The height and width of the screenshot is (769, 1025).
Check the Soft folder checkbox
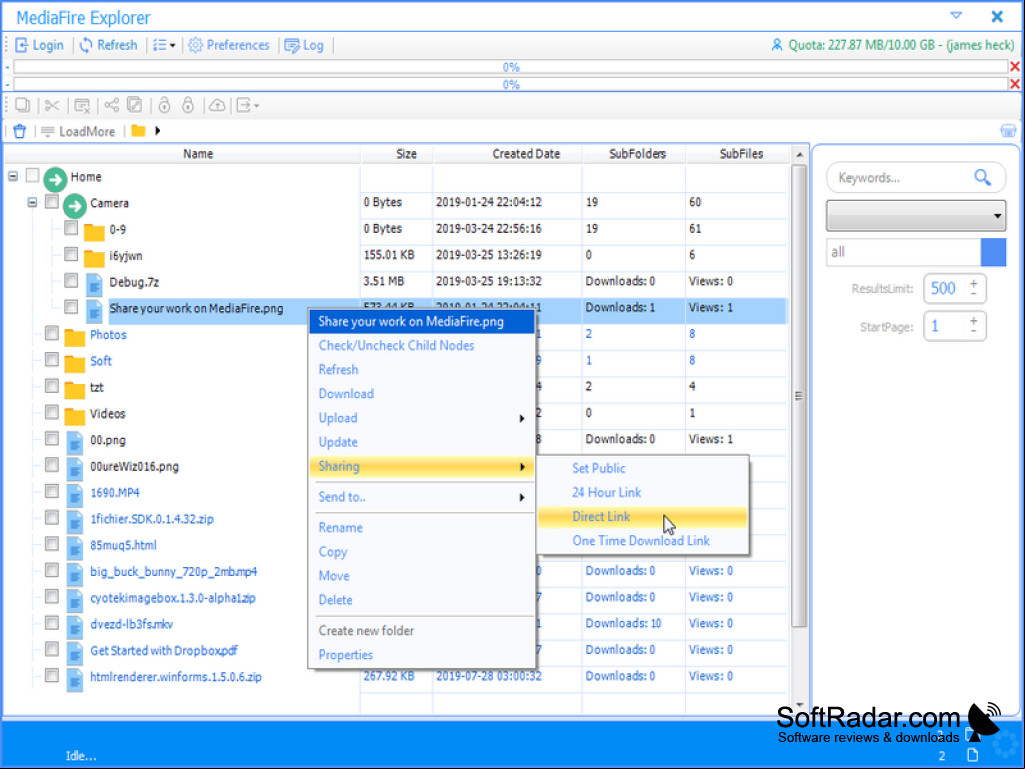tap(52, 360)
